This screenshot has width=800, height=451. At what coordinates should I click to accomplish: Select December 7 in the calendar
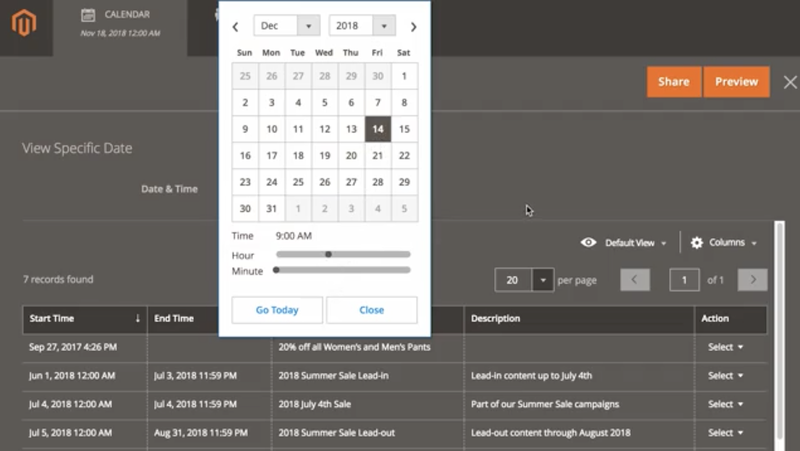(378, 103)
